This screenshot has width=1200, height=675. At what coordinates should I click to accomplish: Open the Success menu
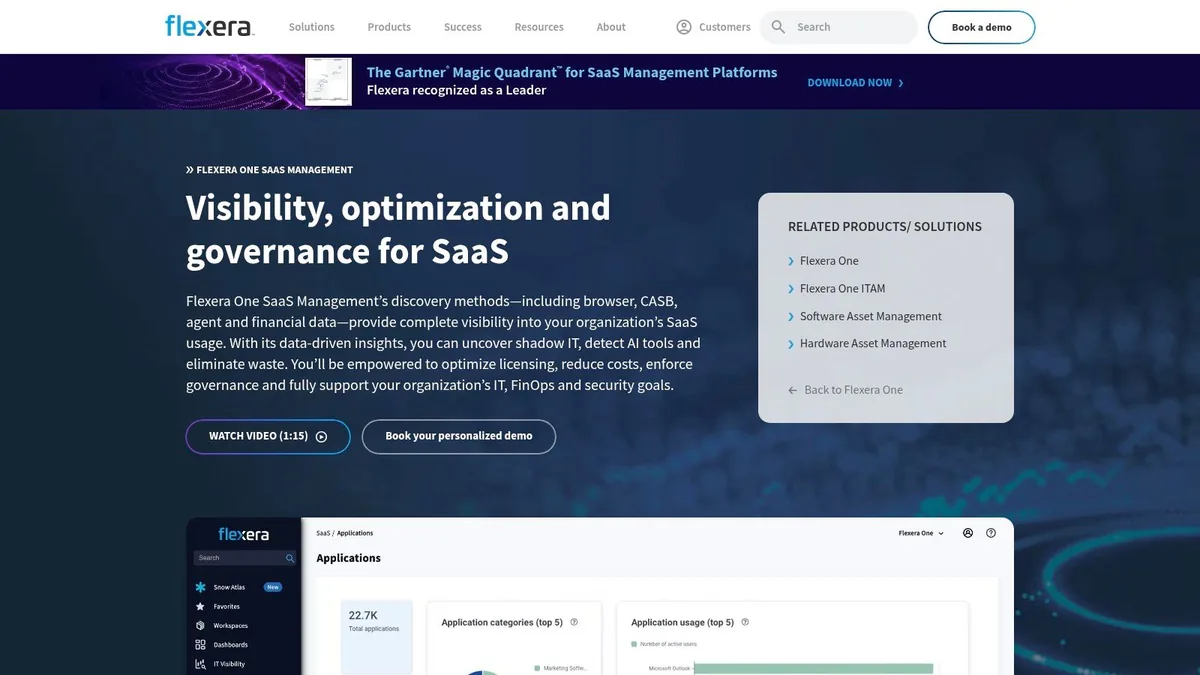(462, 27)
